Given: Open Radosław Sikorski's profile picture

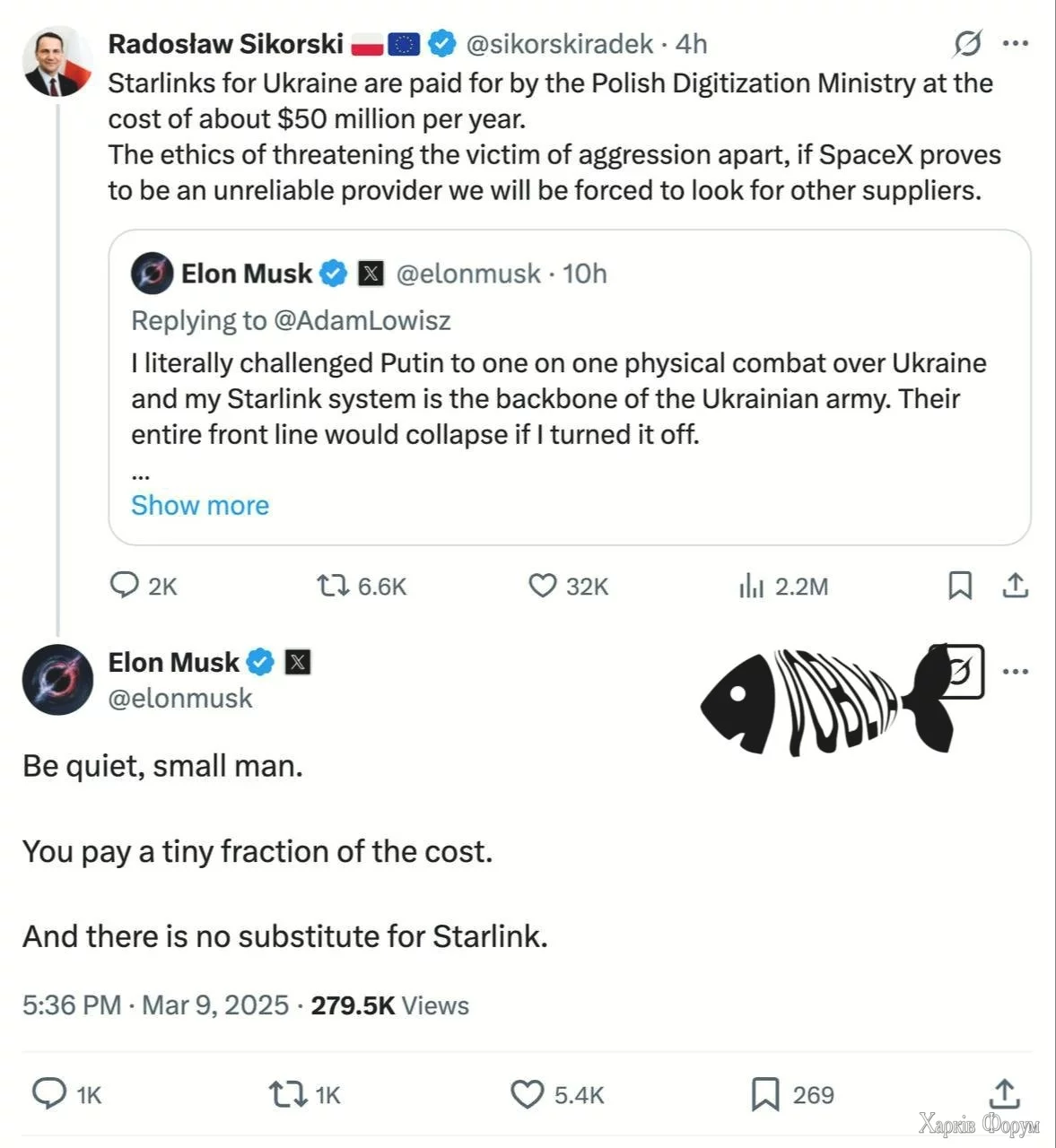Looking at the screenshot, I should (57, 61).
